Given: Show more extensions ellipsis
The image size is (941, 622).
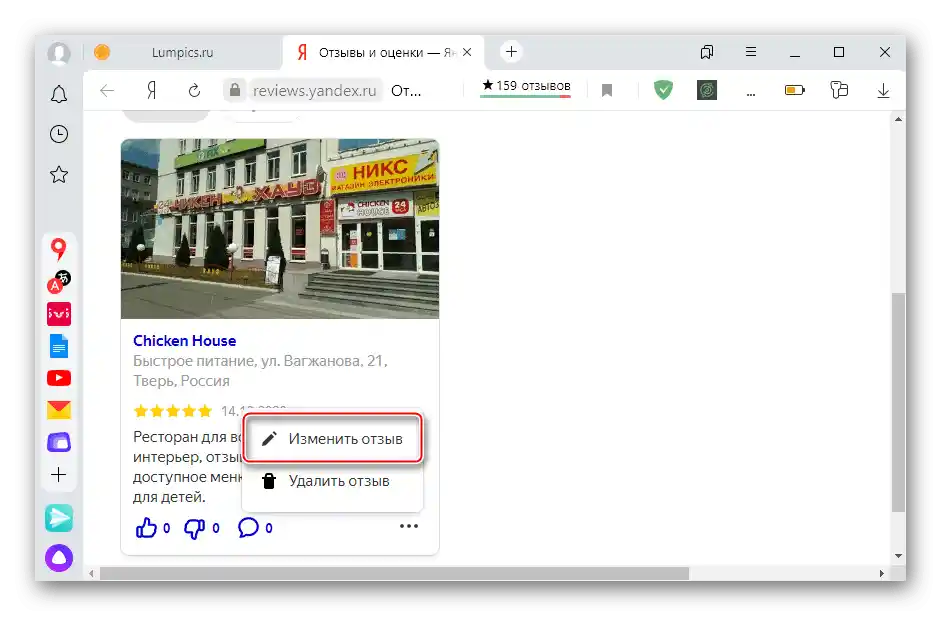Looking at the screenshot, I should [751, 94].
